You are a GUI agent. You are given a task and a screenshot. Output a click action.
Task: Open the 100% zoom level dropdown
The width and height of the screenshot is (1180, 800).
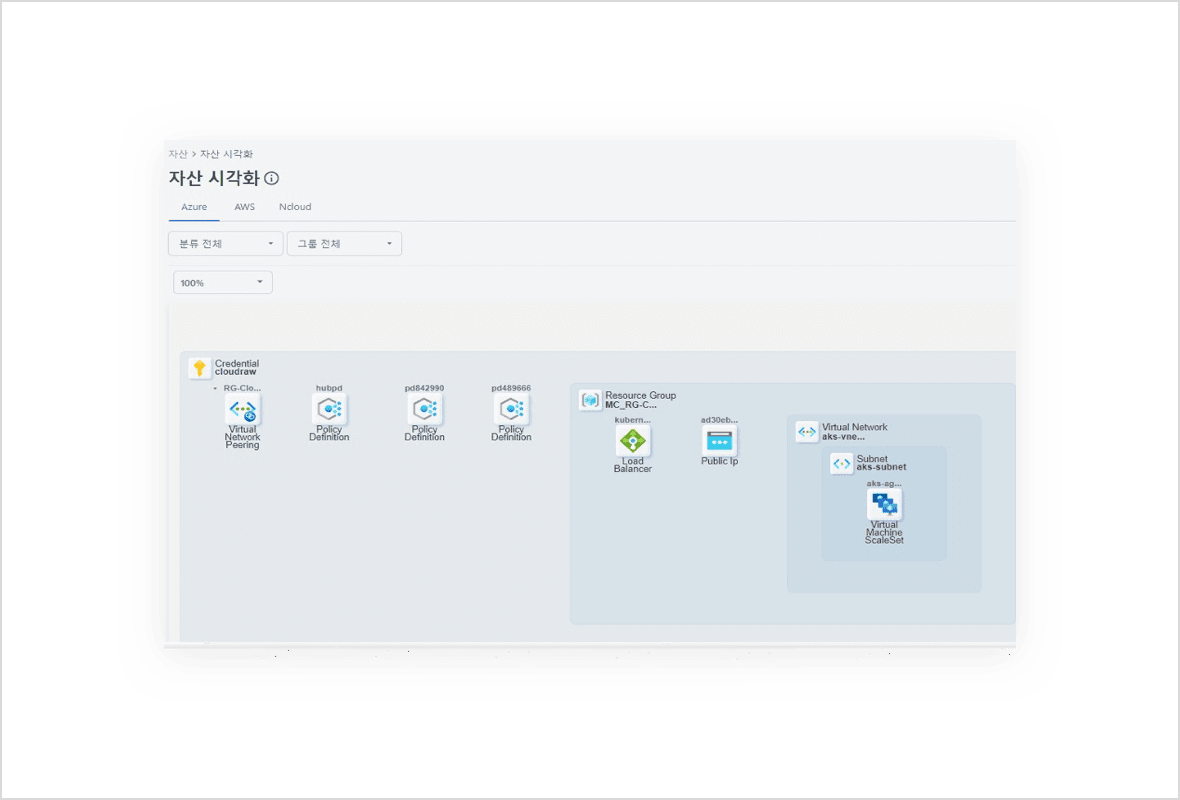pos(222,283)
